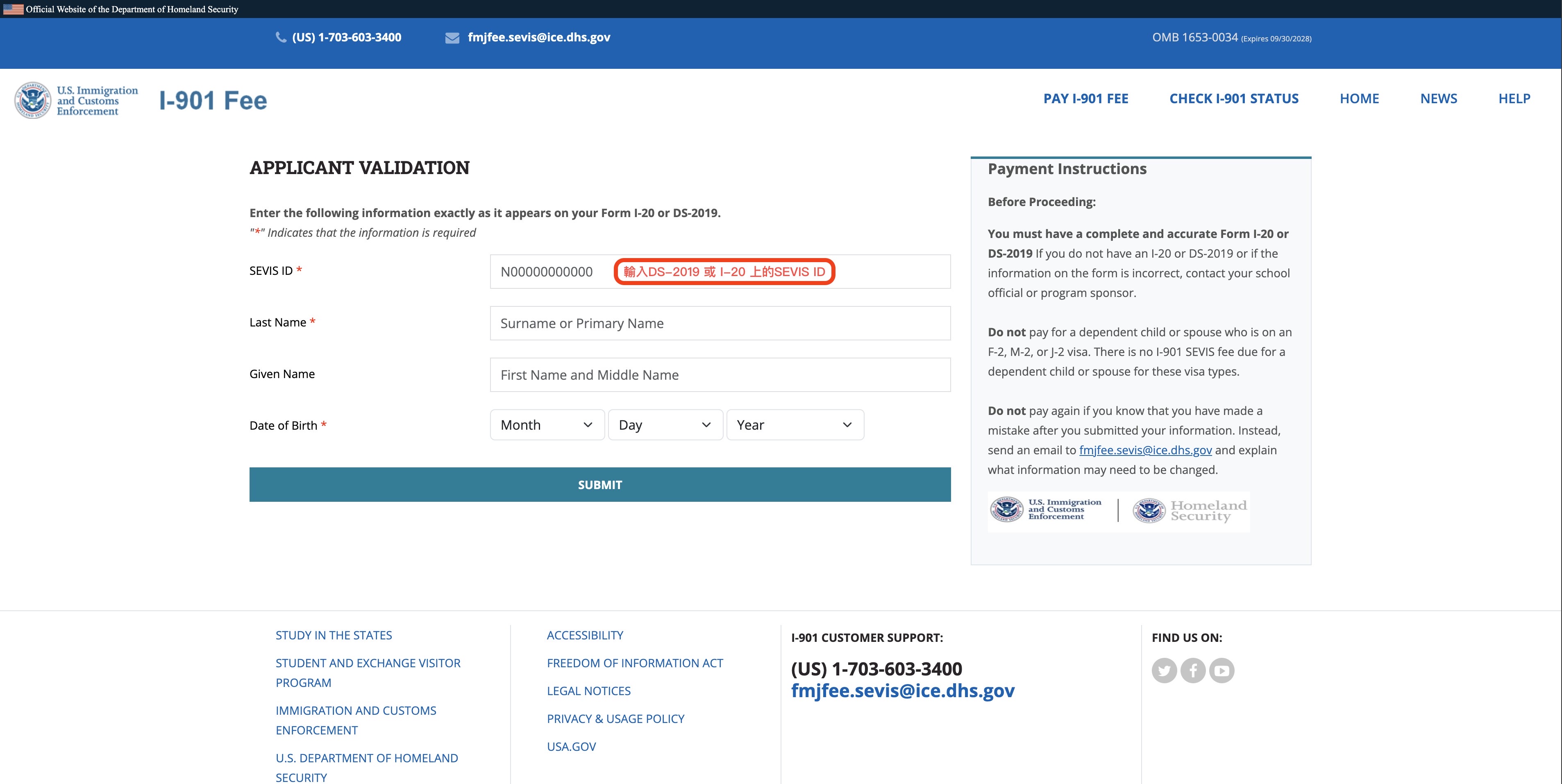Screen dimensions: 1562x784
Task: Open HELP in the top navigation
Action: tap(1514, 99)
